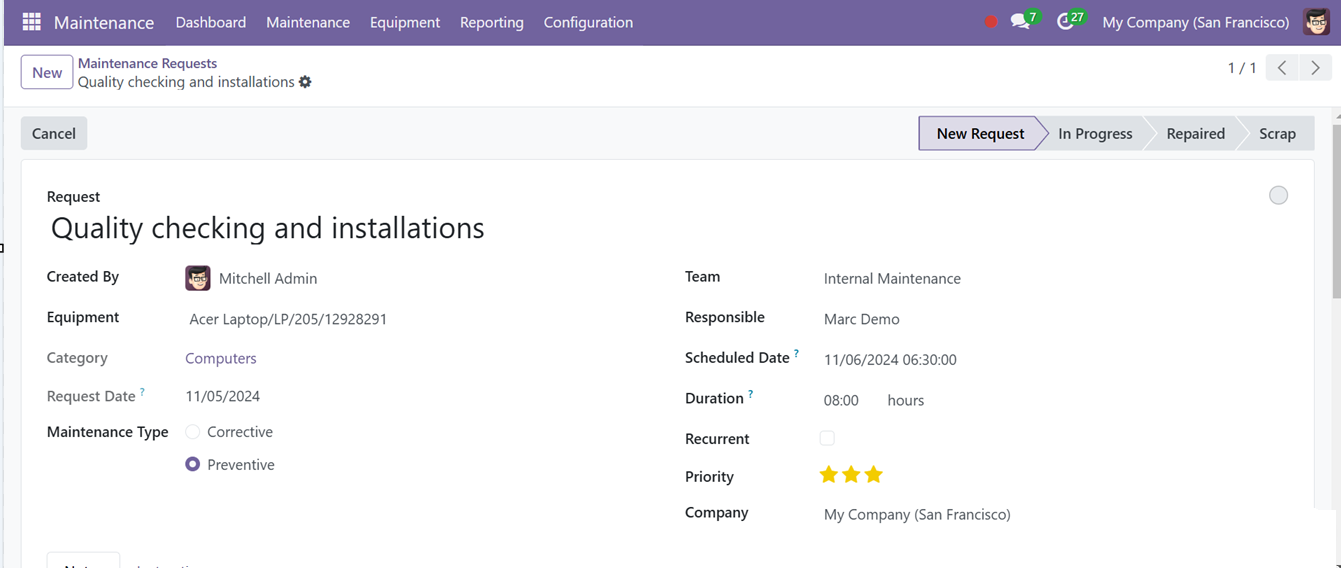This screenshot has height=568, width=1341.
Task: Select the Corrective maintenance type
Action: click(193, 432)
